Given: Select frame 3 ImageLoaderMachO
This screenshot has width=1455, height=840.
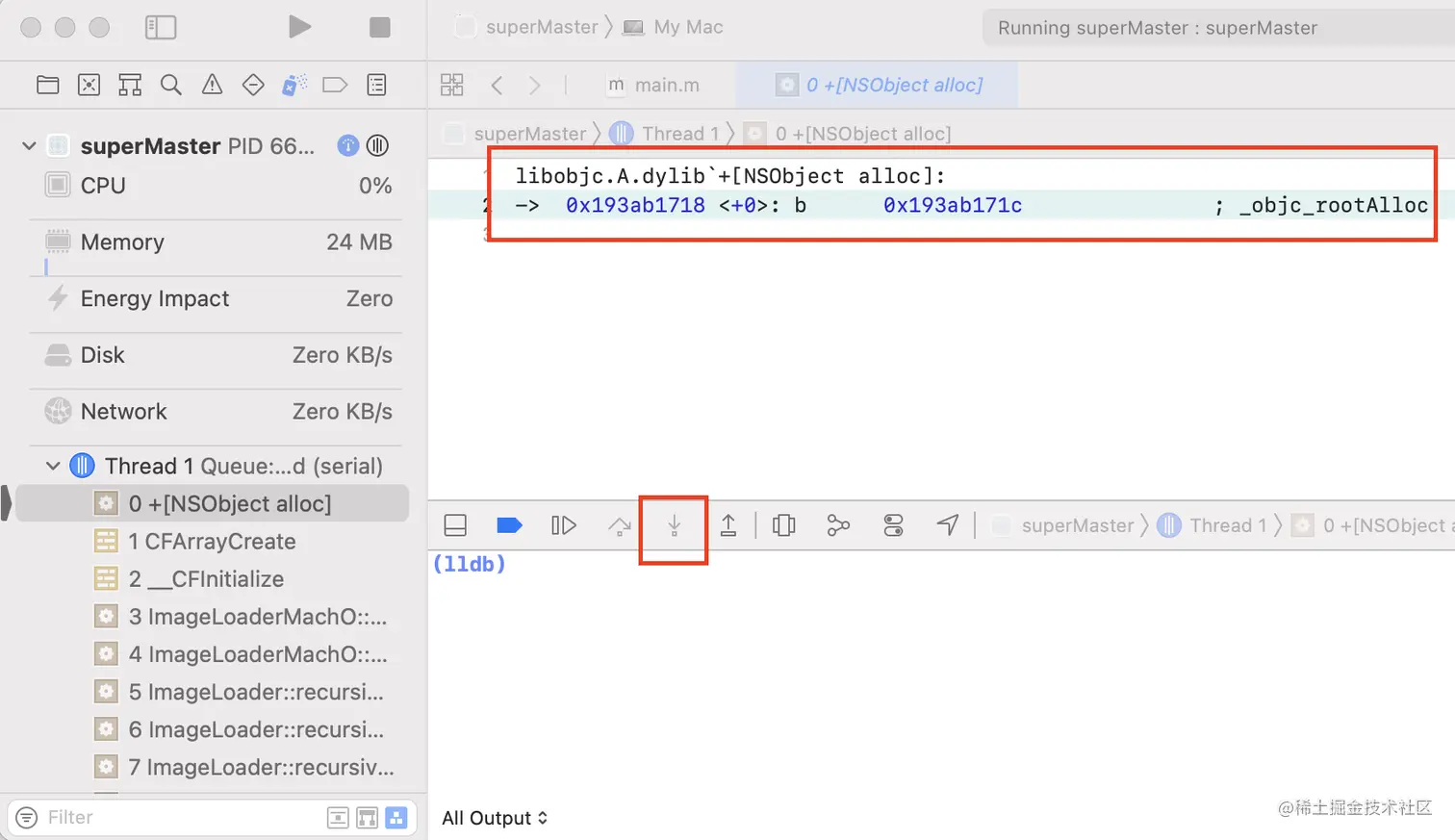Looking at the screenshot, I should (x=214, y=616).
